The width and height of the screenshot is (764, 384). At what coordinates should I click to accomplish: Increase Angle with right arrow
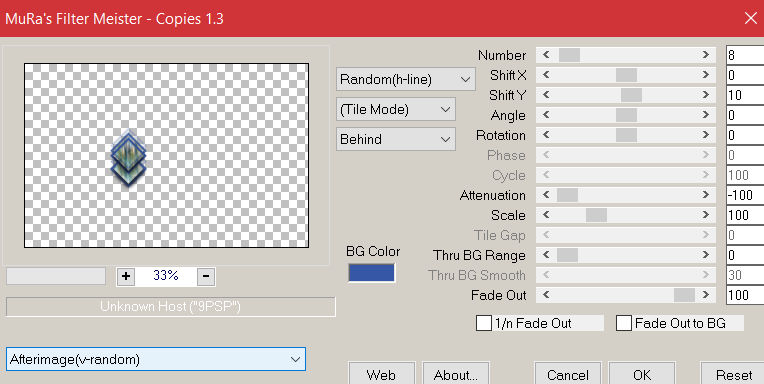[x=706, y=115]
